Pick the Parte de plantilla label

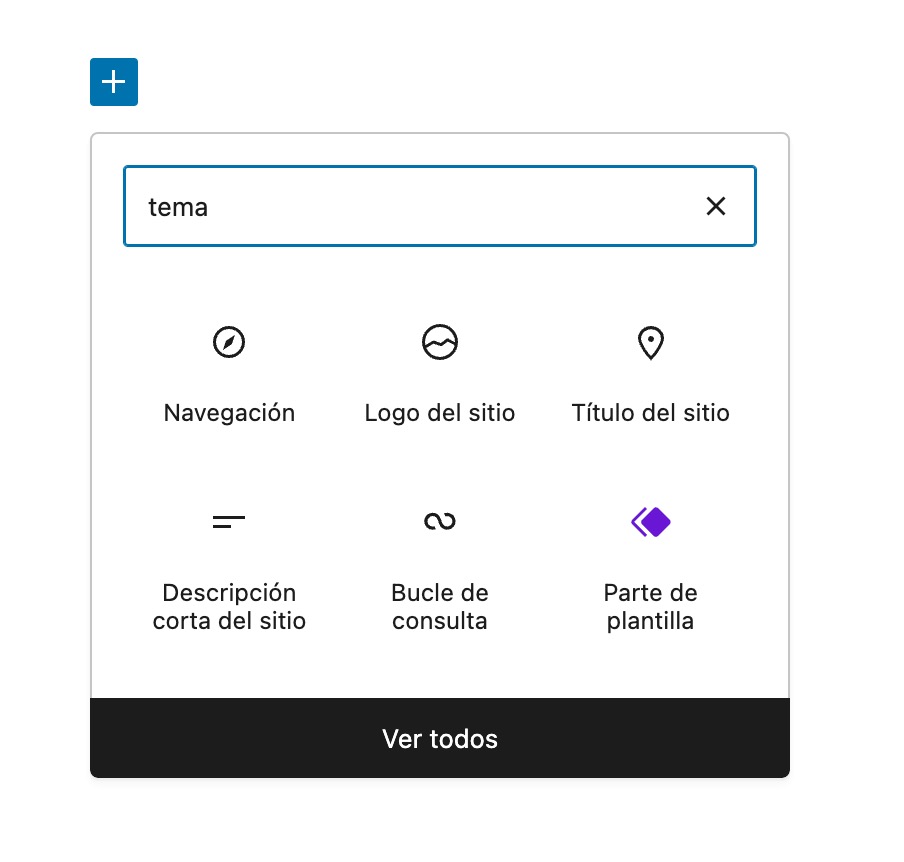pos(651,607)
